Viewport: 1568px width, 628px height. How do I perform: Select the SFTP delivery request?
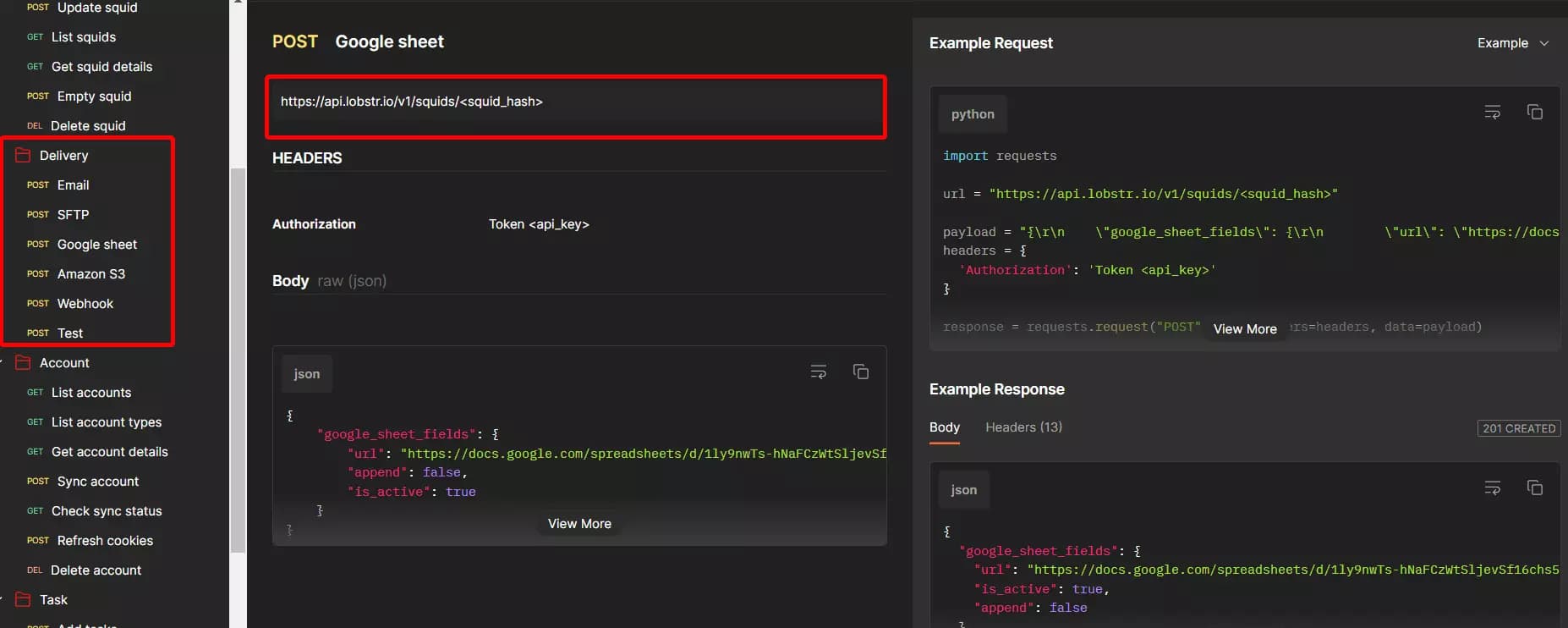tap(73, 215)
